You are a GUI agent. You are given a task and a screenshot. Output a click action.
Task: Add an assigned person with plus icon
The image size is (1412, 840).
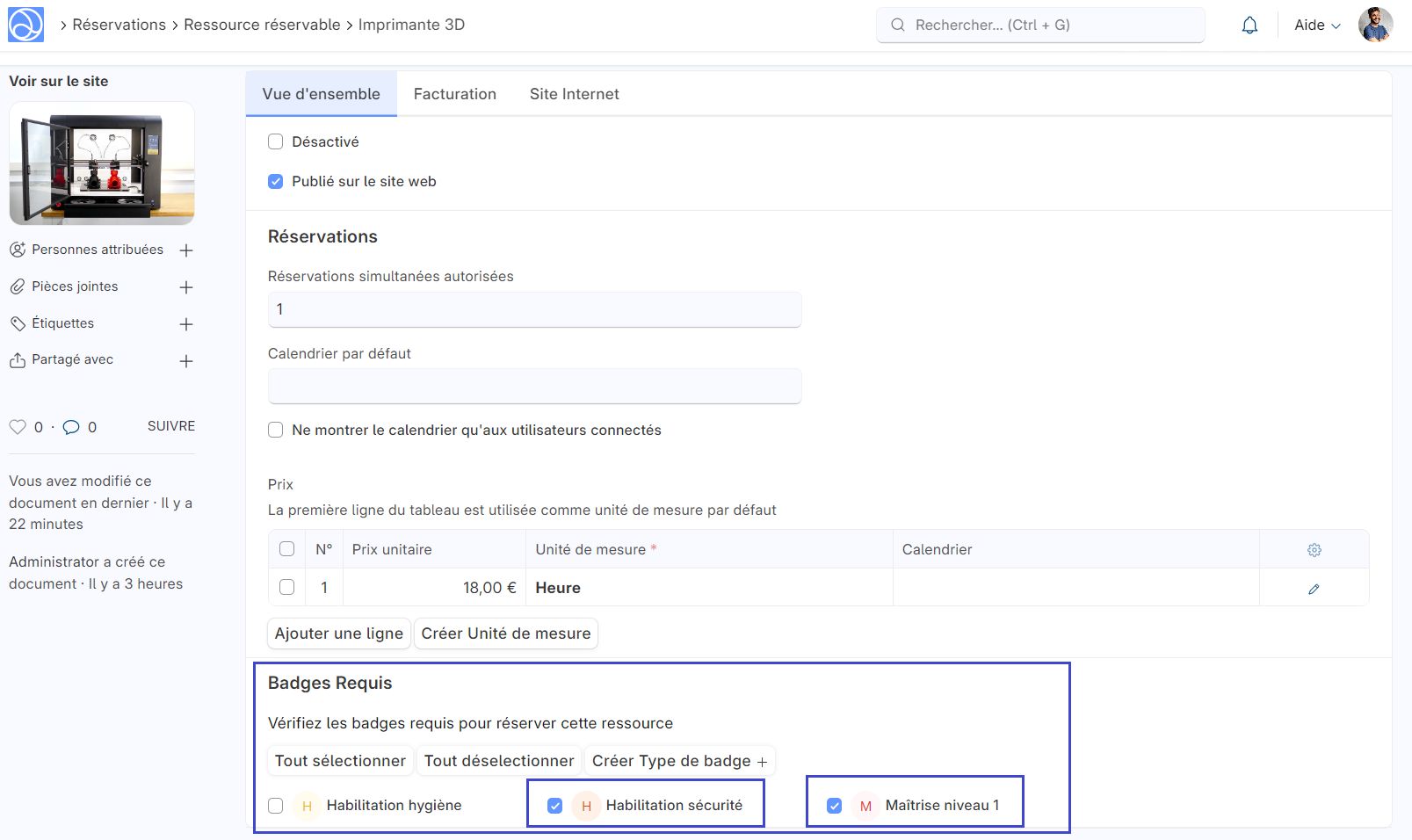tap(186, 250)
